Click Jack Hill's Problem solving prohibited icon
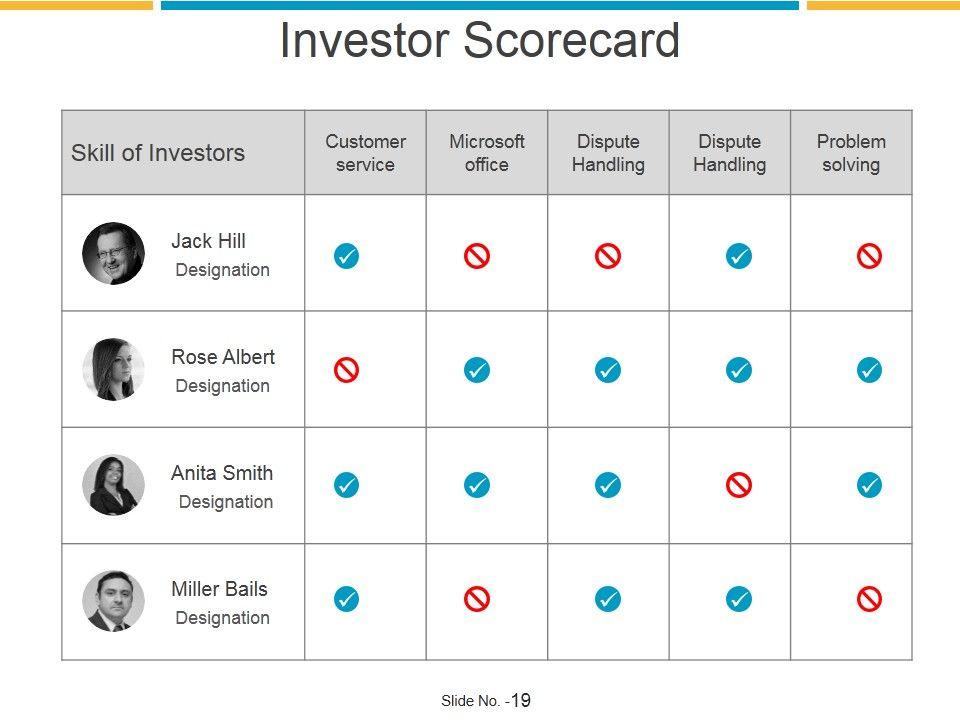This screenshot has width=960, height=720. click(x=869, y=256)
